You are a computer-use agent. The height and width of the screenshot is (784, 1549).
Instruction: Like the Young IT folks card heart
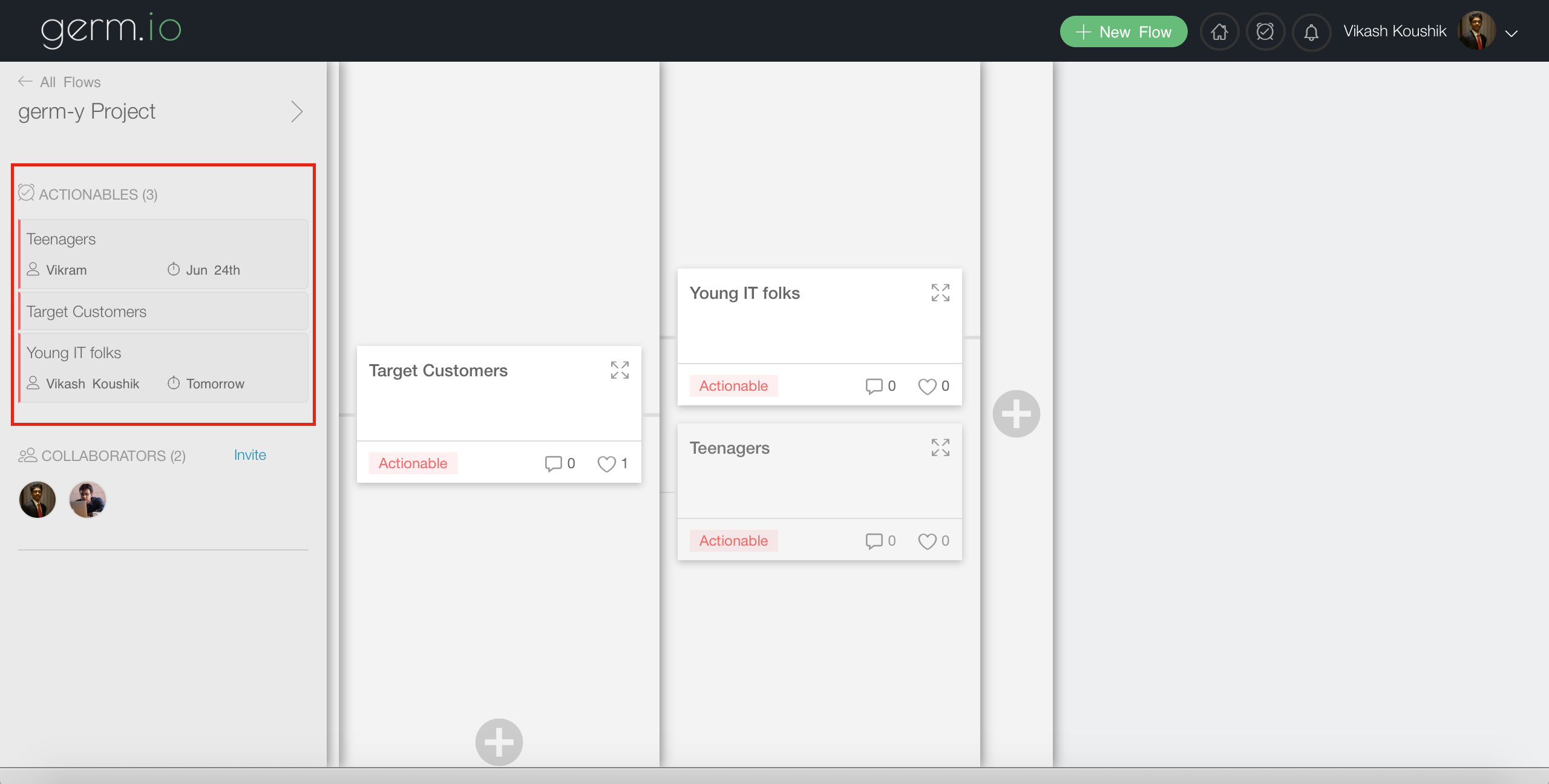(927, 386)
